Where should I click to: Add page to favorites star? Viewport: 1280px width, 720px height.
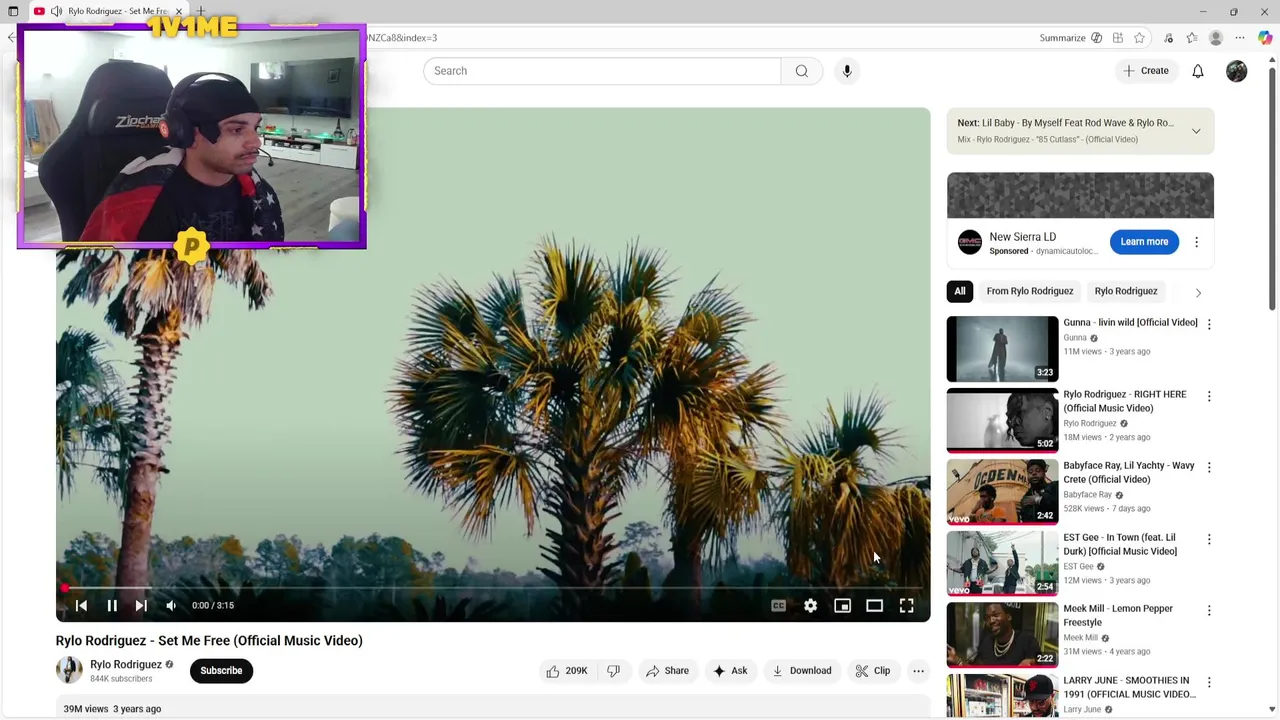pyautogui.click(x=1139, y=38)
